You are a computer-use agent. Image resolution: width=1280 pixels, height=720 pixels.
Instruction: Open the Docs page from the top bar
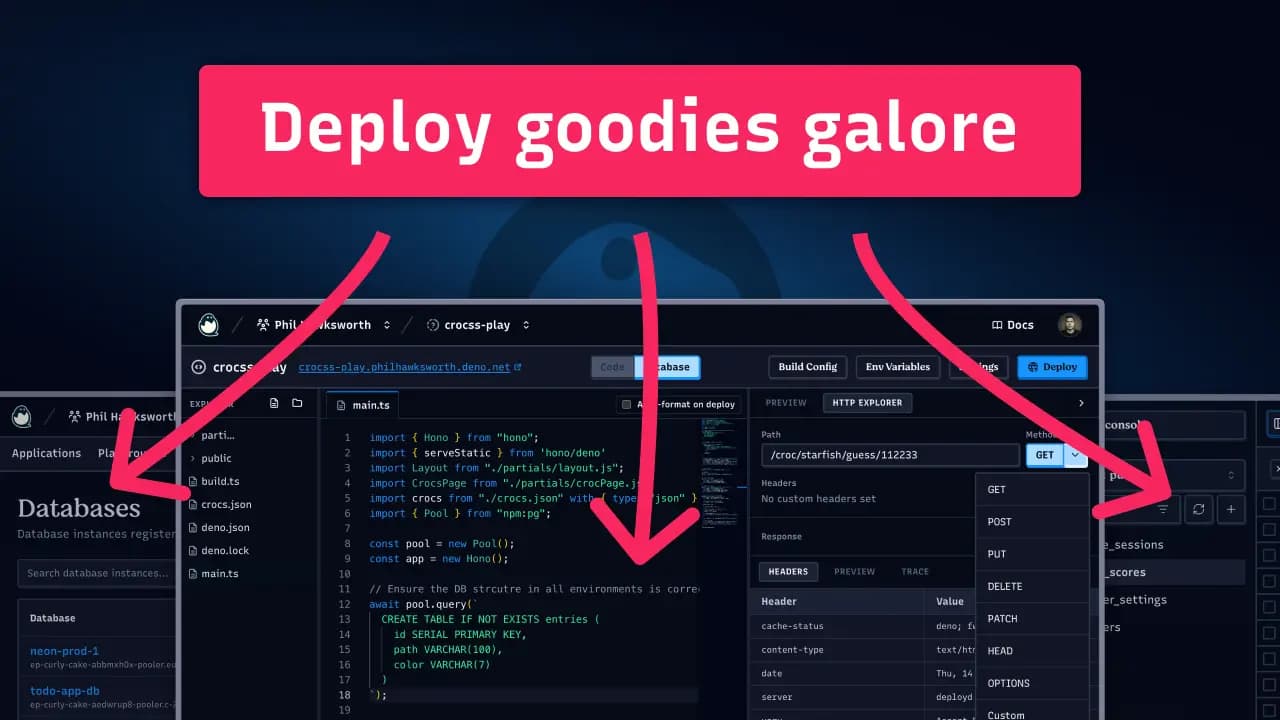[1011, 324]
